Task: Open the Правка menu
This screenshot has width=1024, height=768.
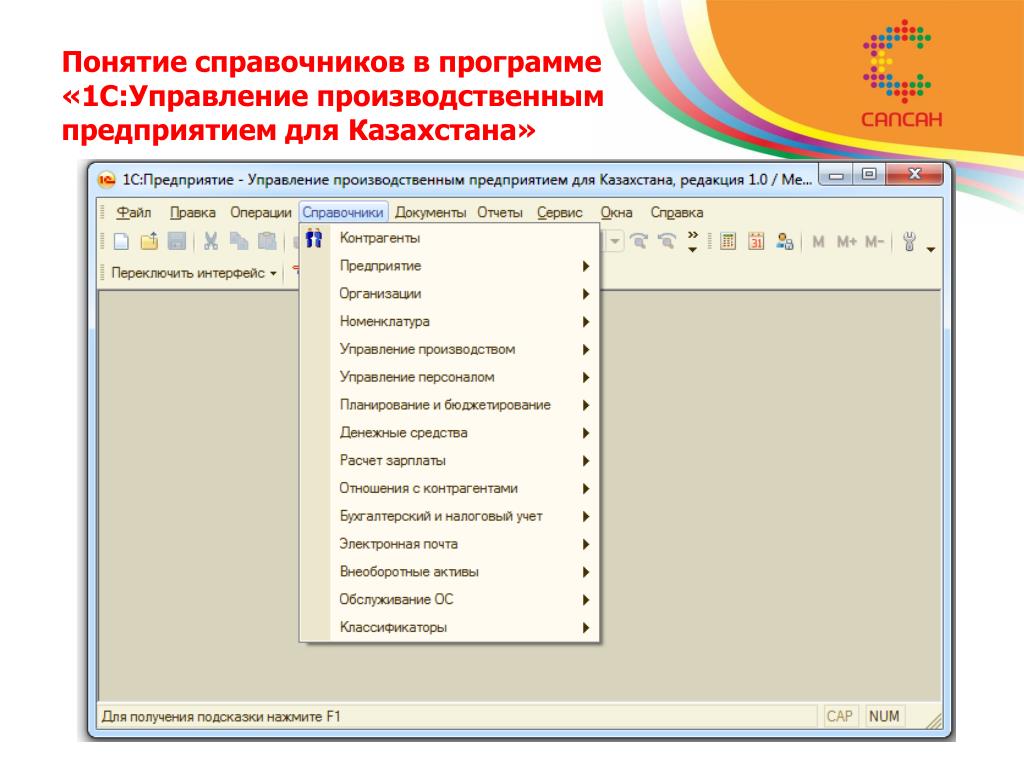Action: pyautogui.click(x=193, y=213)
